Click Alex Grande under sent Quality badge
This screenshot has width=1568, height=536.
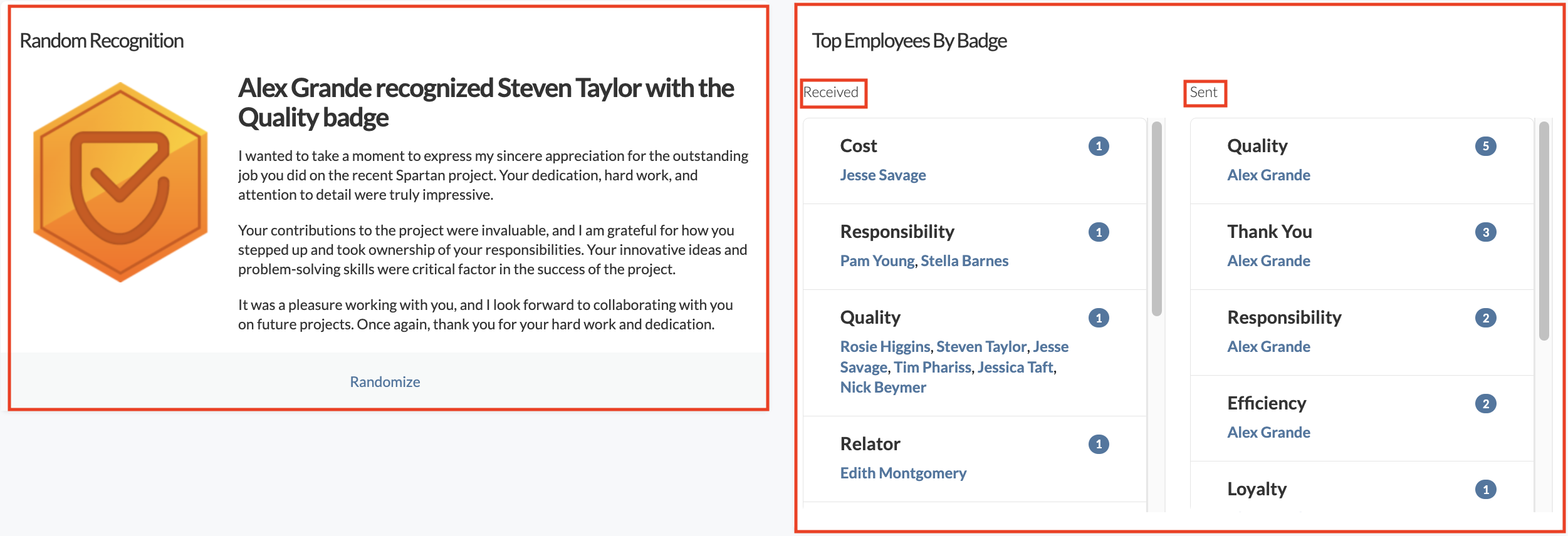[x=1268, y=175]
